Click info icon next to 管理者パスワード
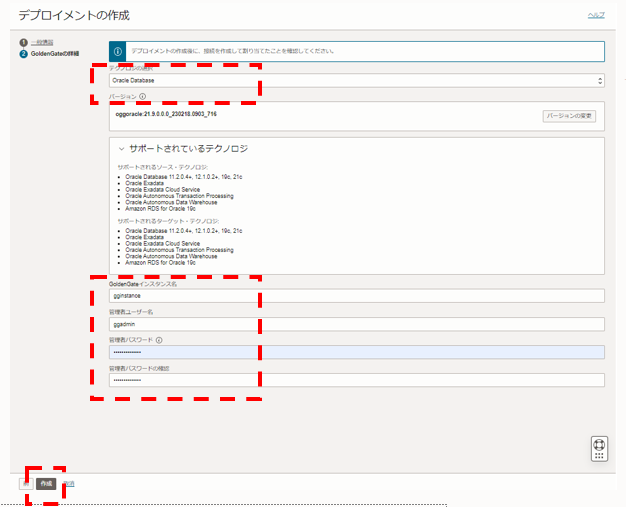The height and width of the screenshot is (507, 626). coord(159,340)
